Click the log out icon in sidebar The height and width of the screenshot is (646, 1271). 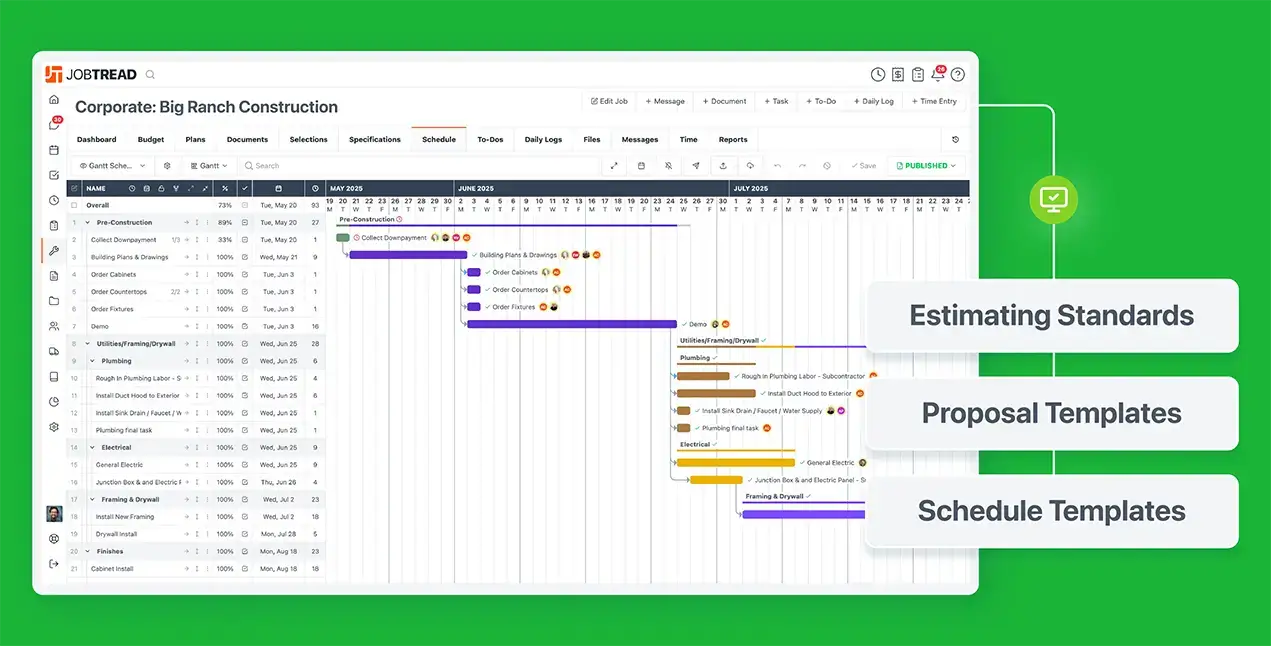click(x=54, y=564)
